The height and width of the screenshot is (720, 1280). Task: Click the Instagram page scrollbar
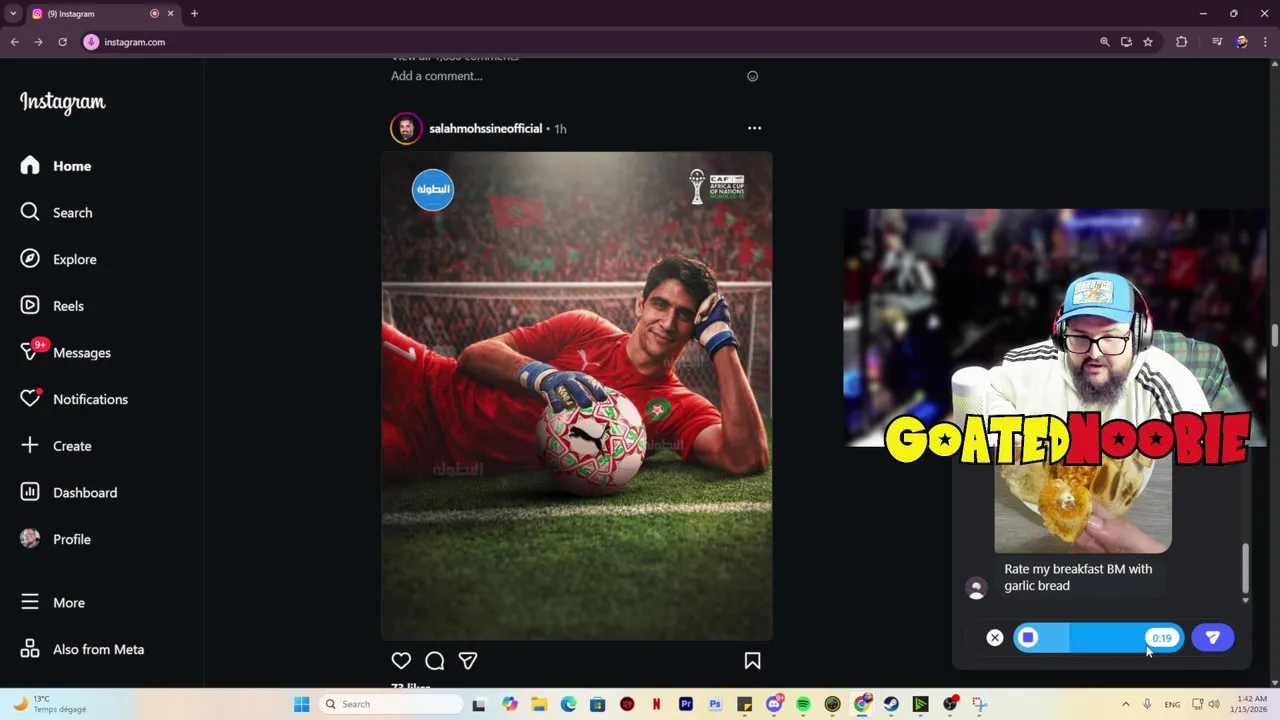[1274, 335]
